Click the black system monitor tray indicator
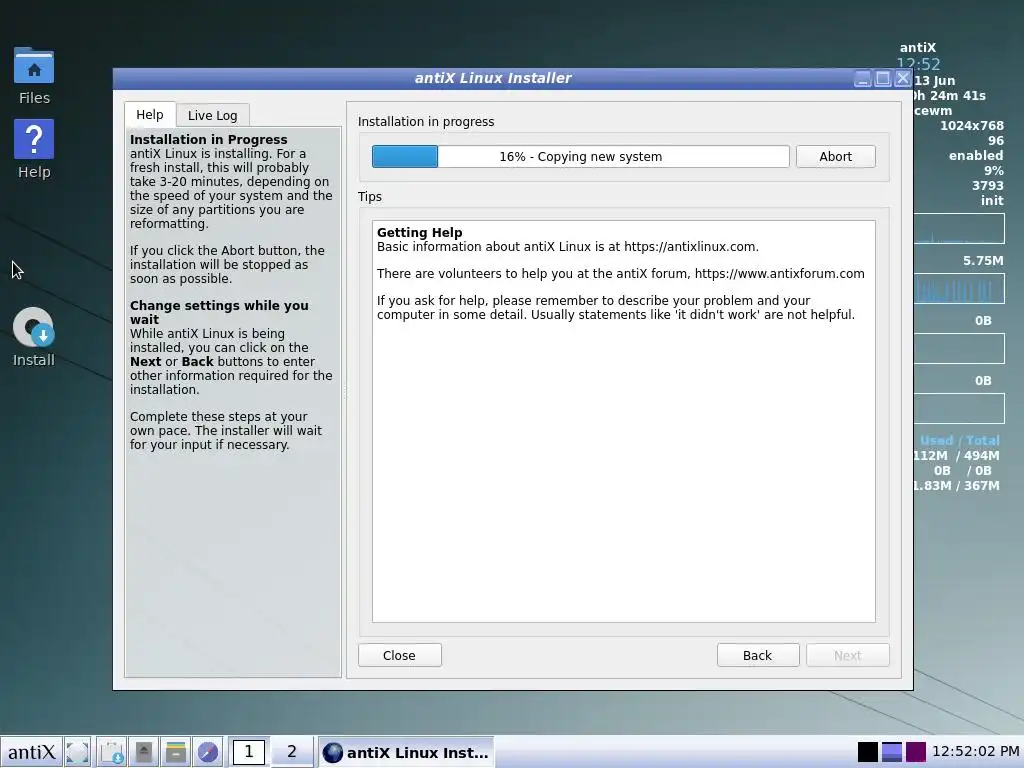 [868, 752]
